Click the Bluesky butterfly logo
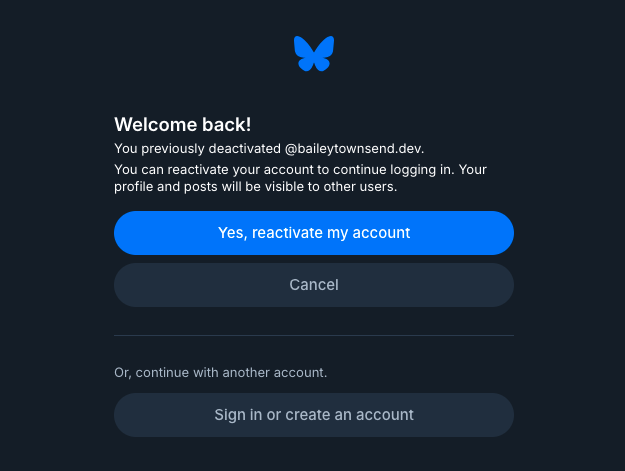Screen dimensions: 625x471 pyautogui.click(x=313, y=53)
